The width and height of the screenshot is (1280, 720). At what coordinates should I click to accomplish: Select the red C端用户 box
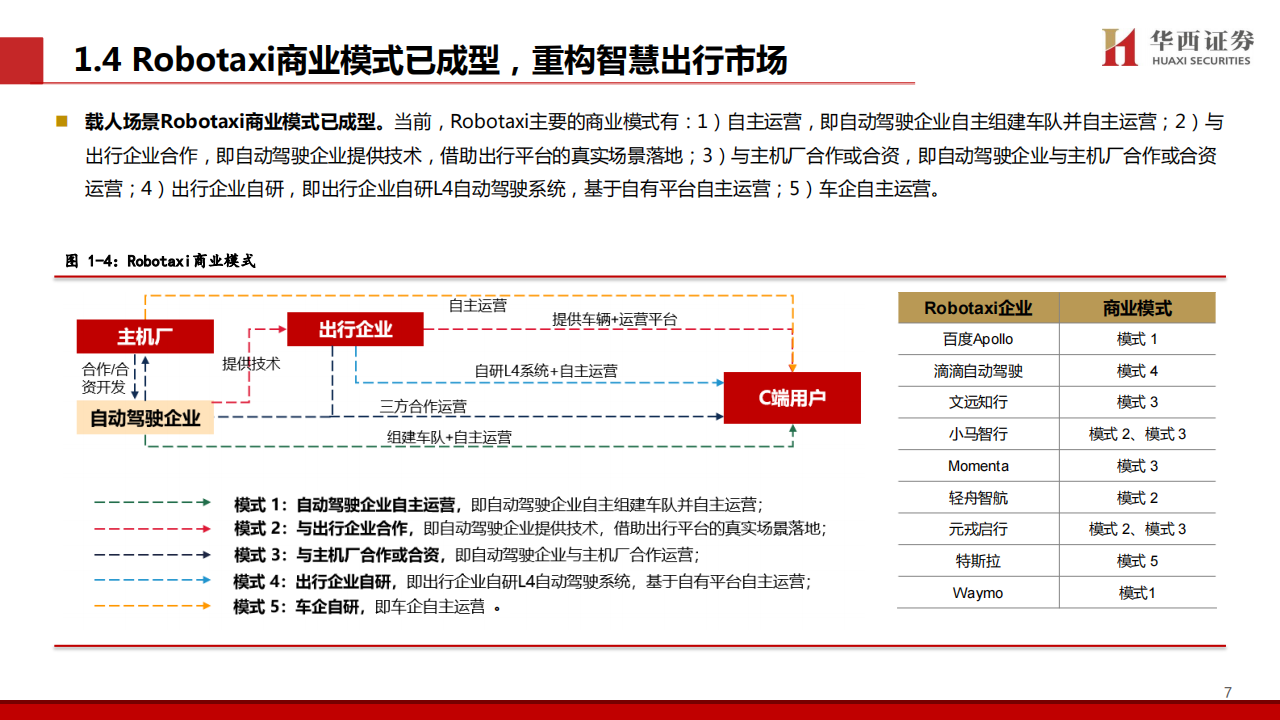[x=792, y=398]
